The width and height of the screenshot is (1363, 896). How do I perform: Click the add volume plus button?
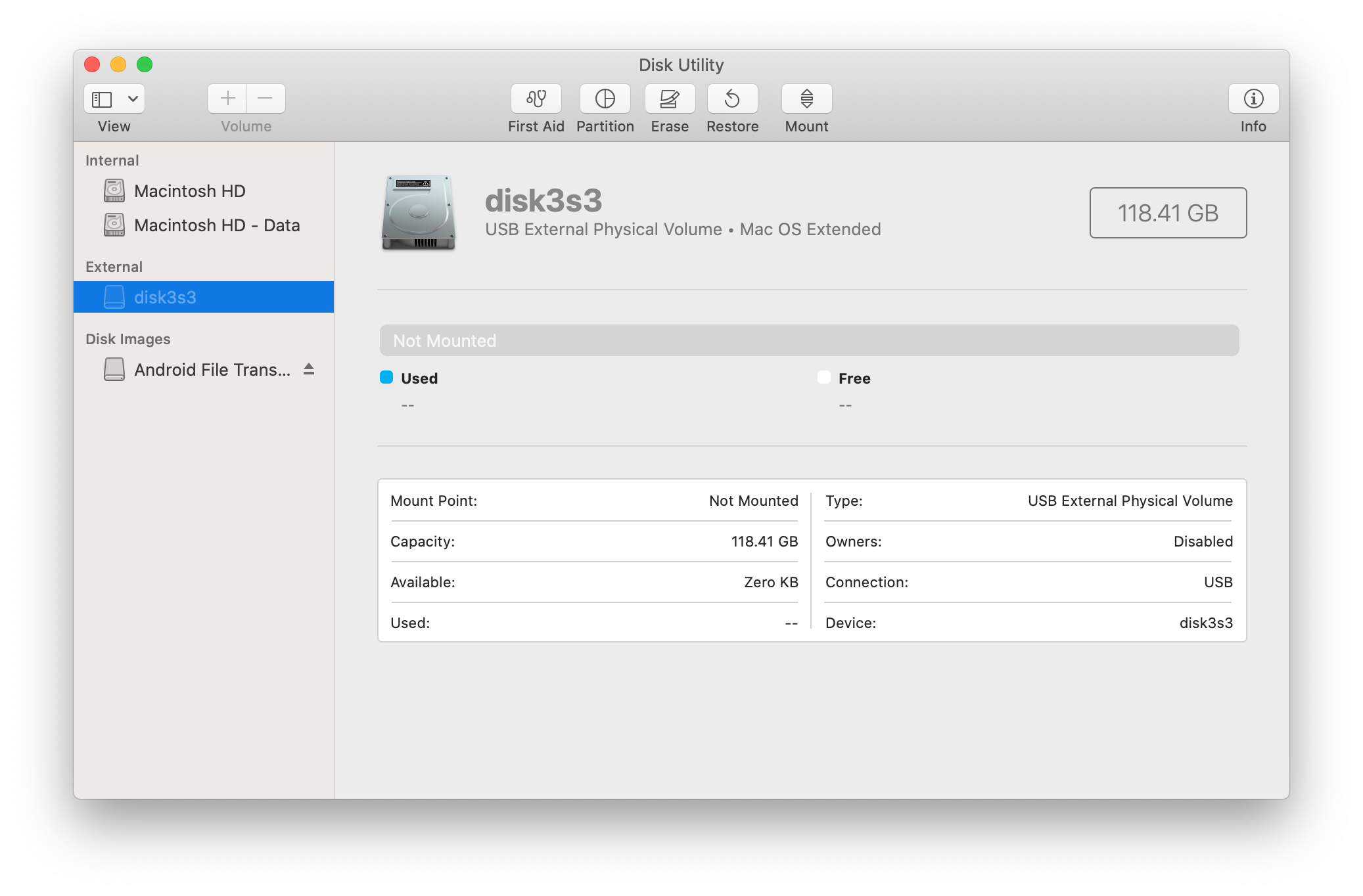click(x=227, y=99)
